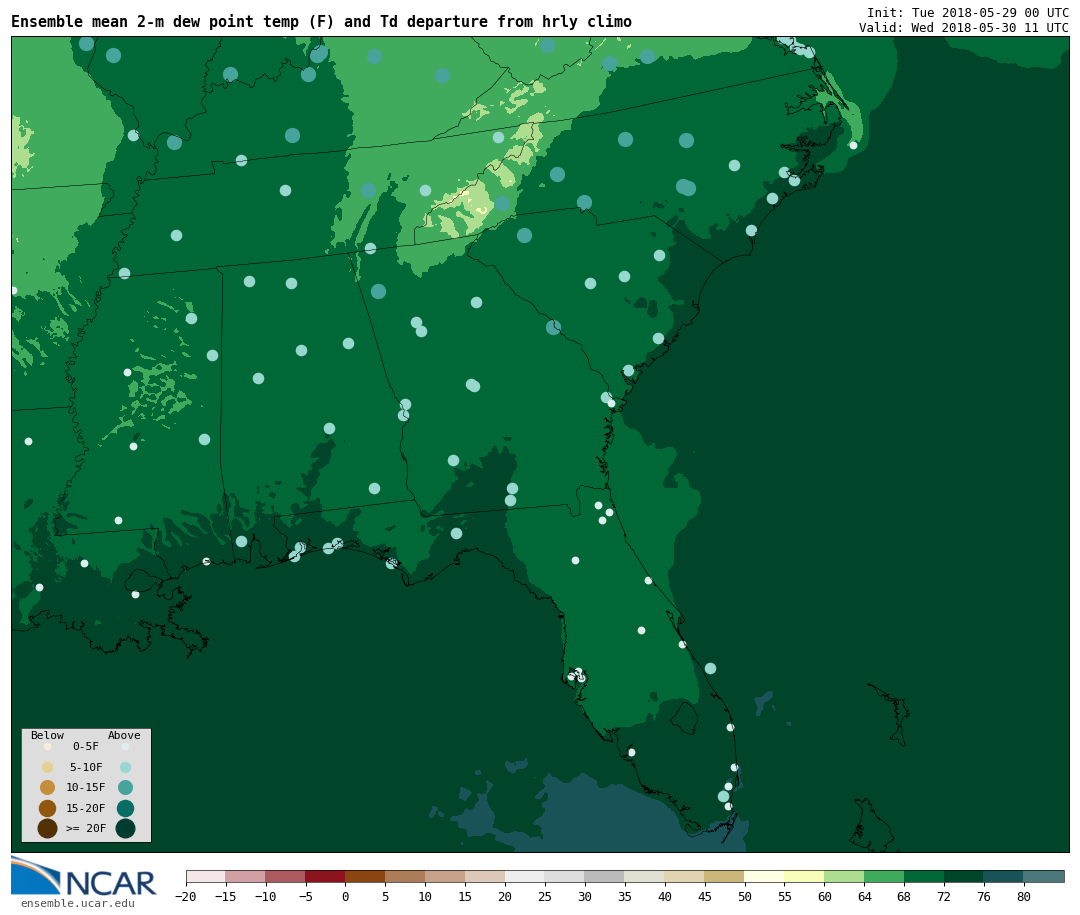Click the 'Below' legend heading
The image size is (1080, 915).
pyautogui.click(x=48, y=735)
